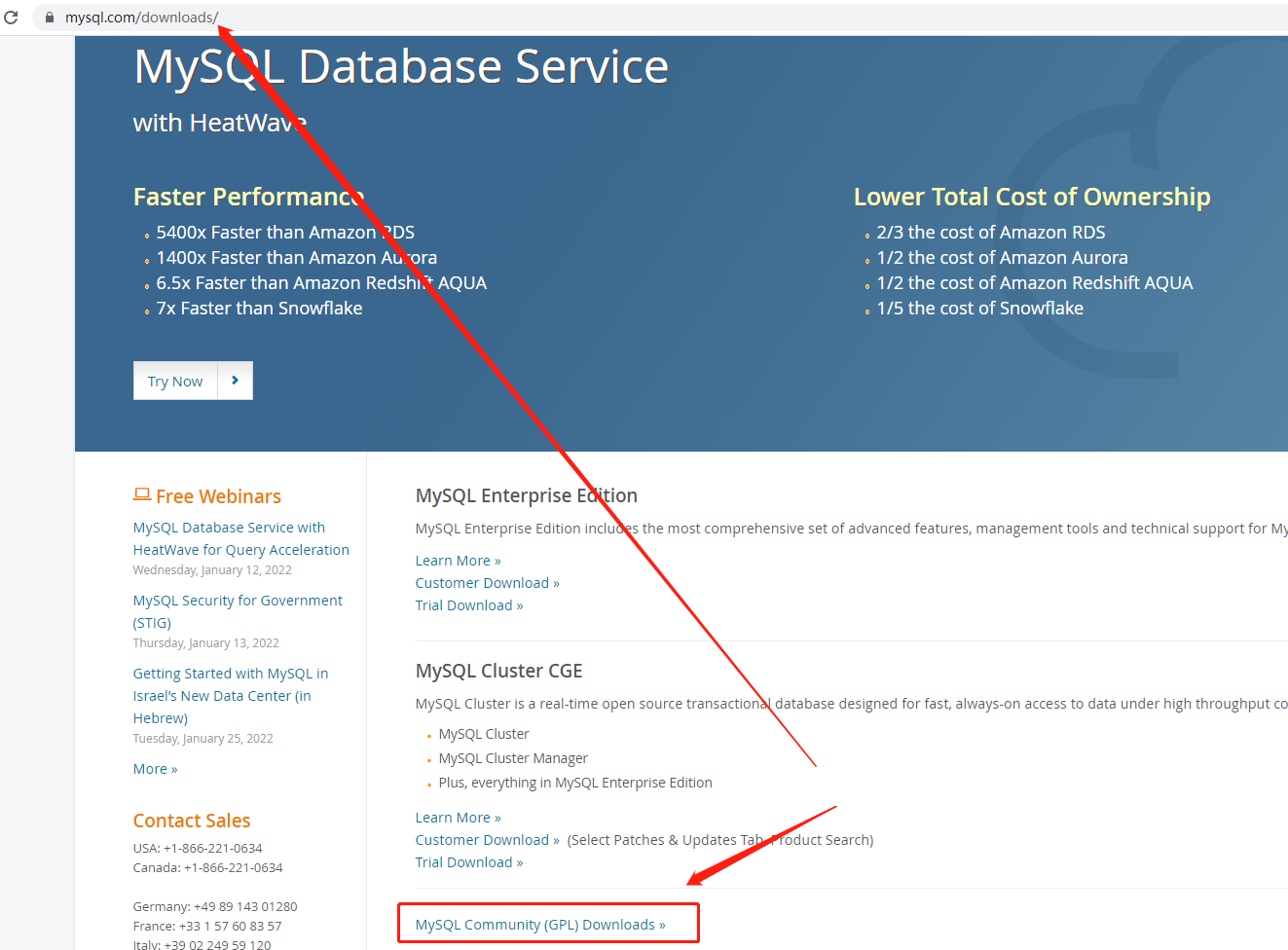Click the padlock icon in the address bar

point(49,17)
